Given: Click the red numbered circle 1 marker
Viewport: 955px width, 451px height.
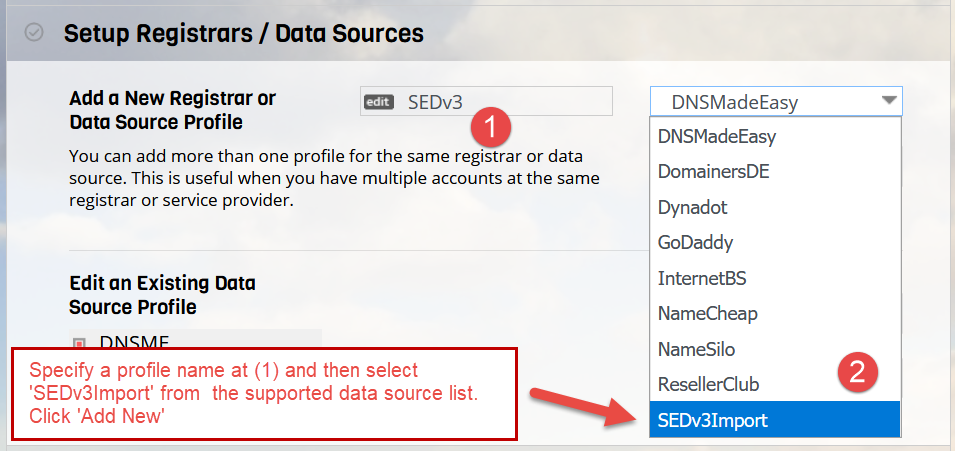Looking at the screenshot, I should click(491, 127).
